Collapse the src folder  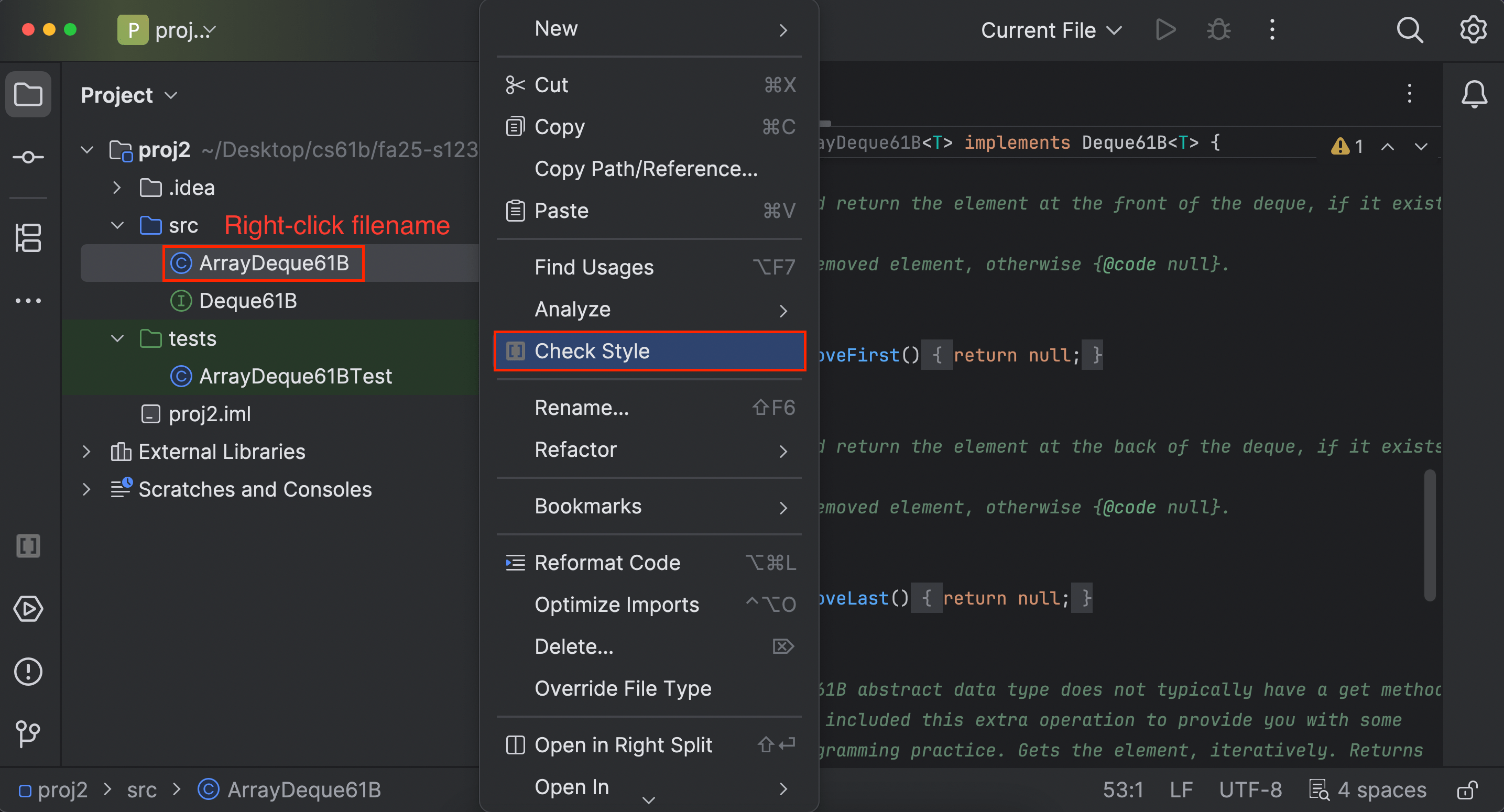pyautogui.click(x=117, y=225)
